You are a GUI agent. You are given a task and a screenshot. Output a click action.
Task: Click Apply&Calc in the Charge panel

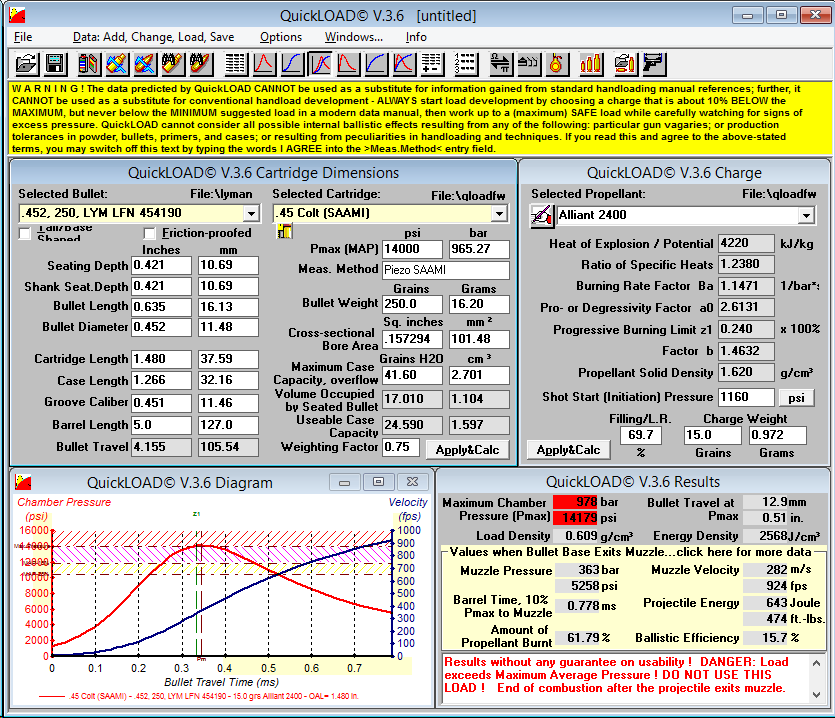[x=568, y=450]
